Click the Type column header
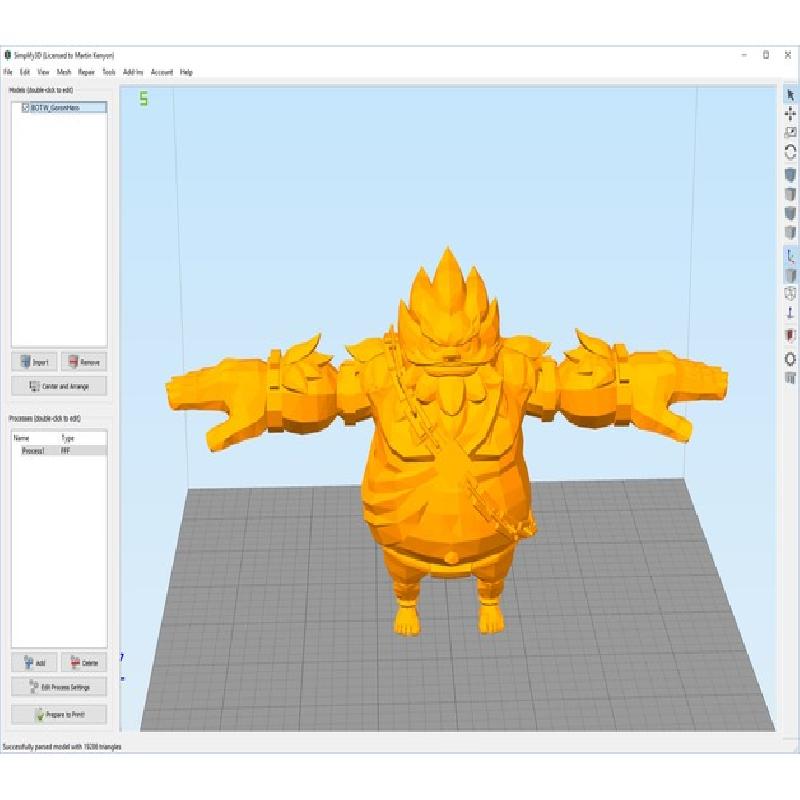Screen dimensions: 800x800 68,438
